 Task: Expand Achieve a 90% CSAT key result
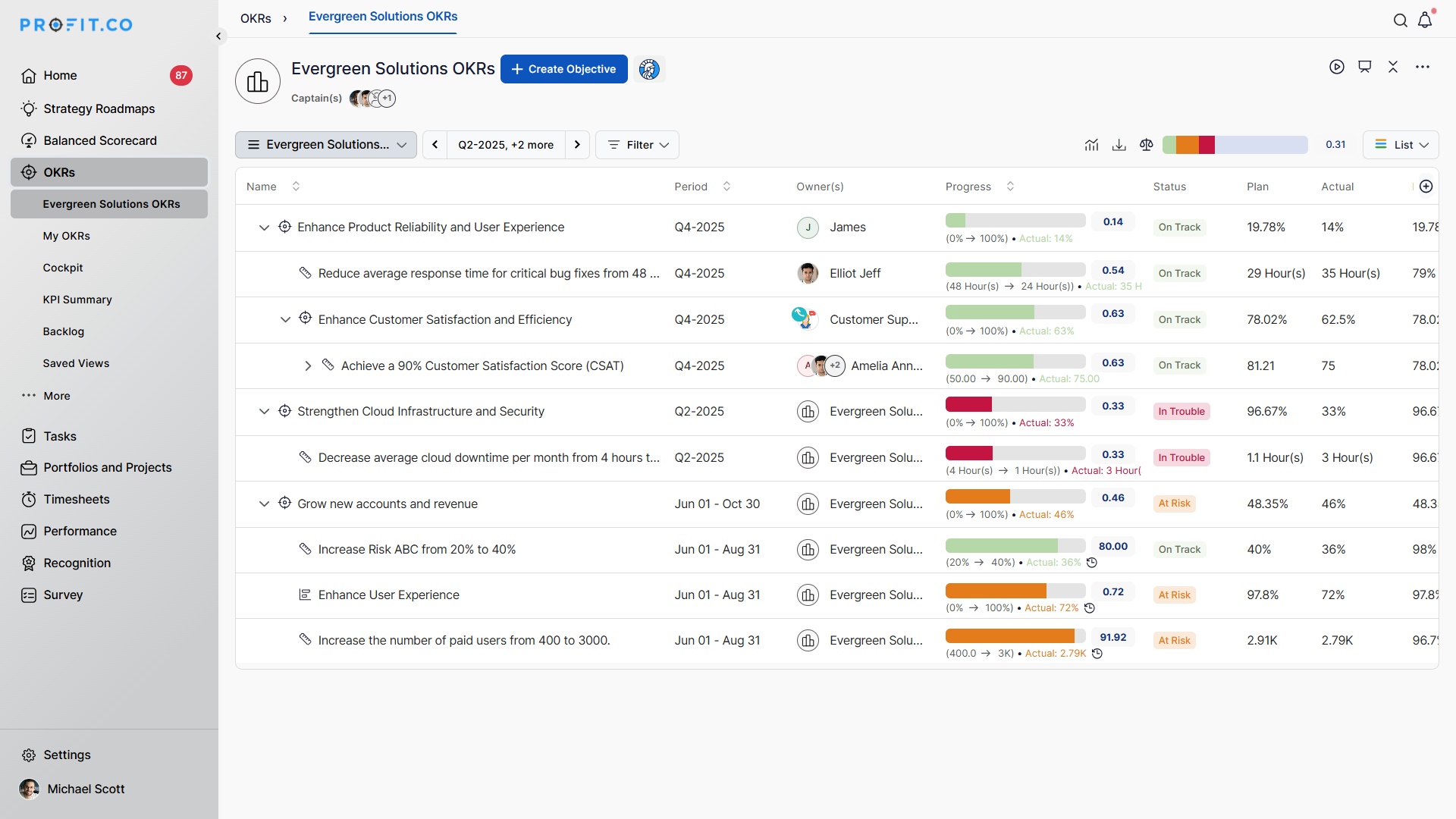[x=308, y=366]
